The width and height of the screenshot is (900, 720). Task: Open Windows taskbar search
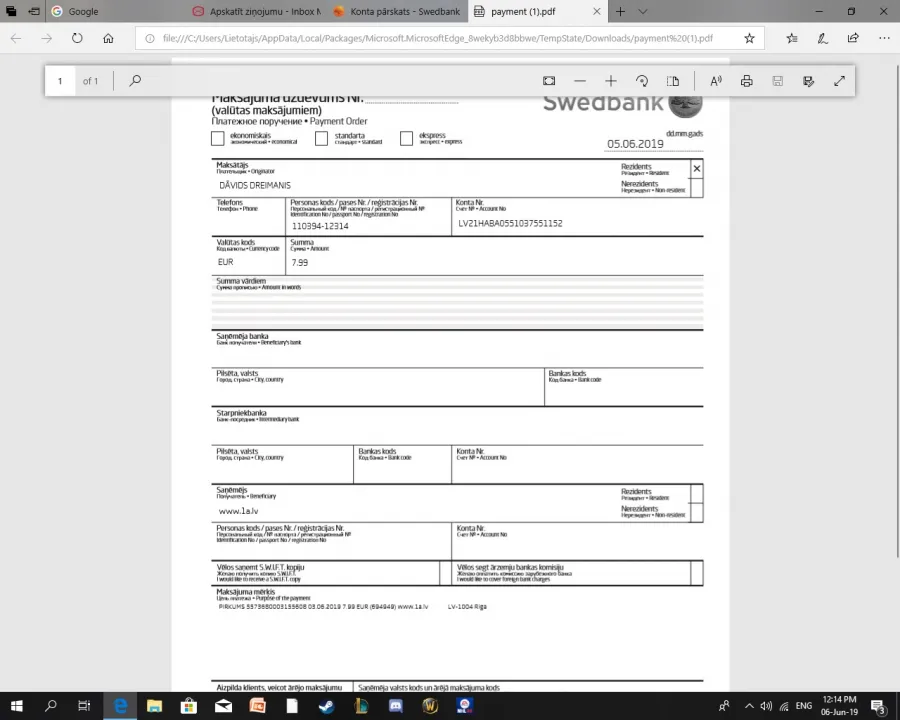pos(51,706)
